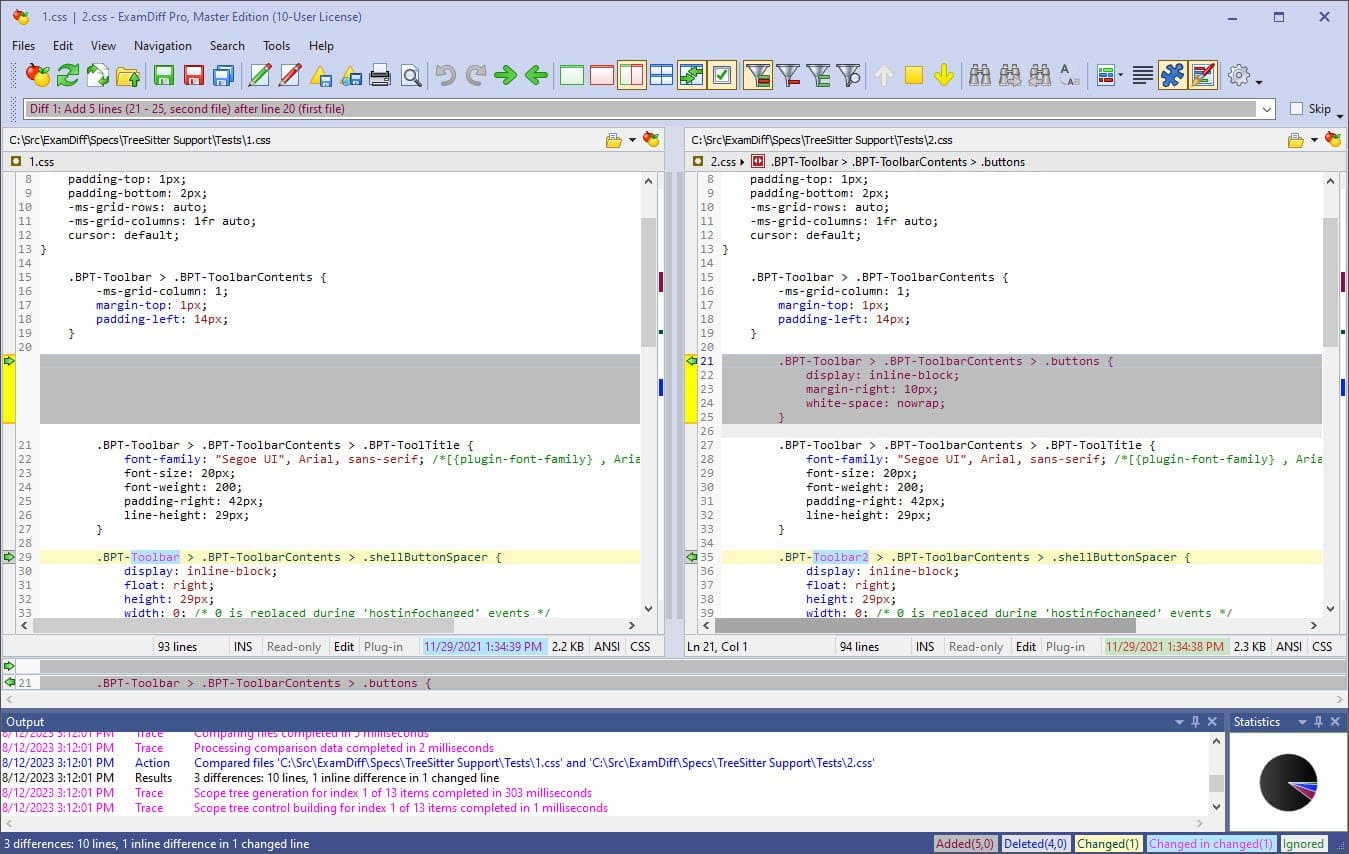Open the diff navigation dropdown list
The image size is (1349, 854).
point(1267,108)
